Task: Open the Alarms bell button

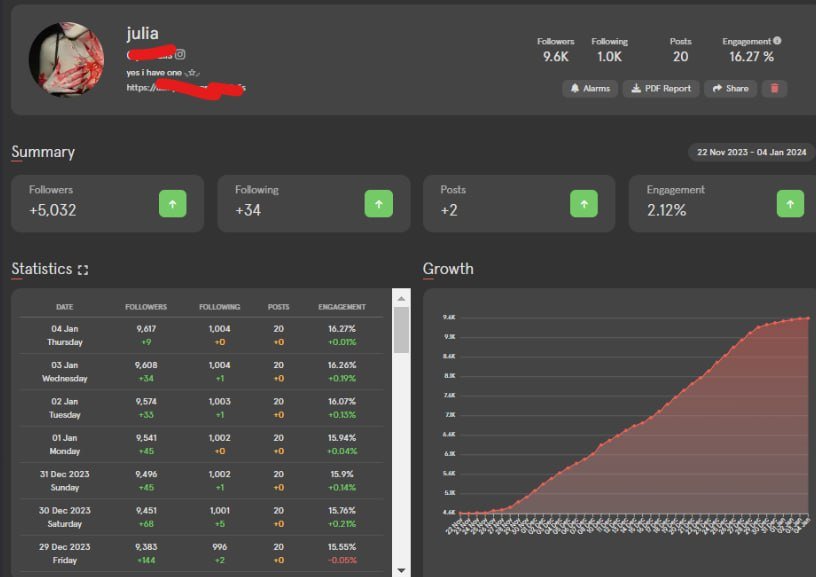Action: (x=590, y=88)
